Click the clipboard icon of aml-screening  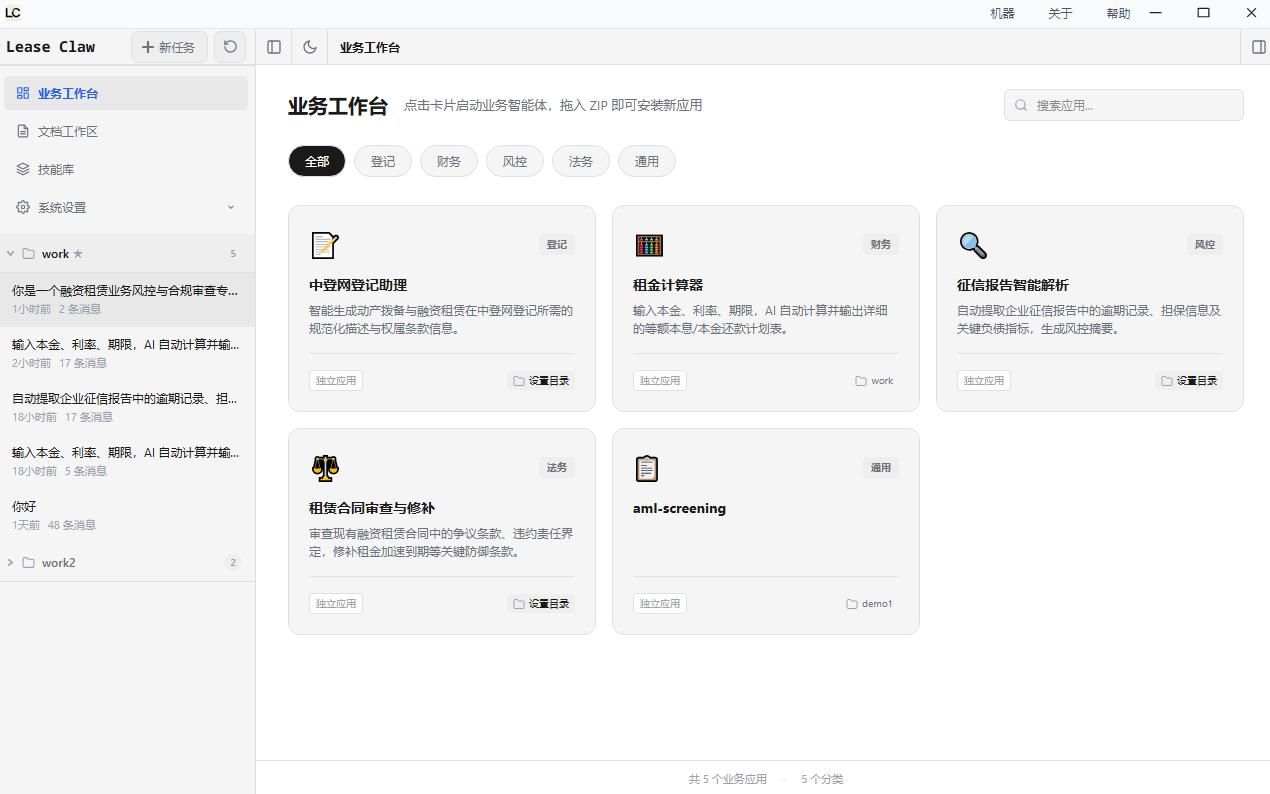coord(648,468)
